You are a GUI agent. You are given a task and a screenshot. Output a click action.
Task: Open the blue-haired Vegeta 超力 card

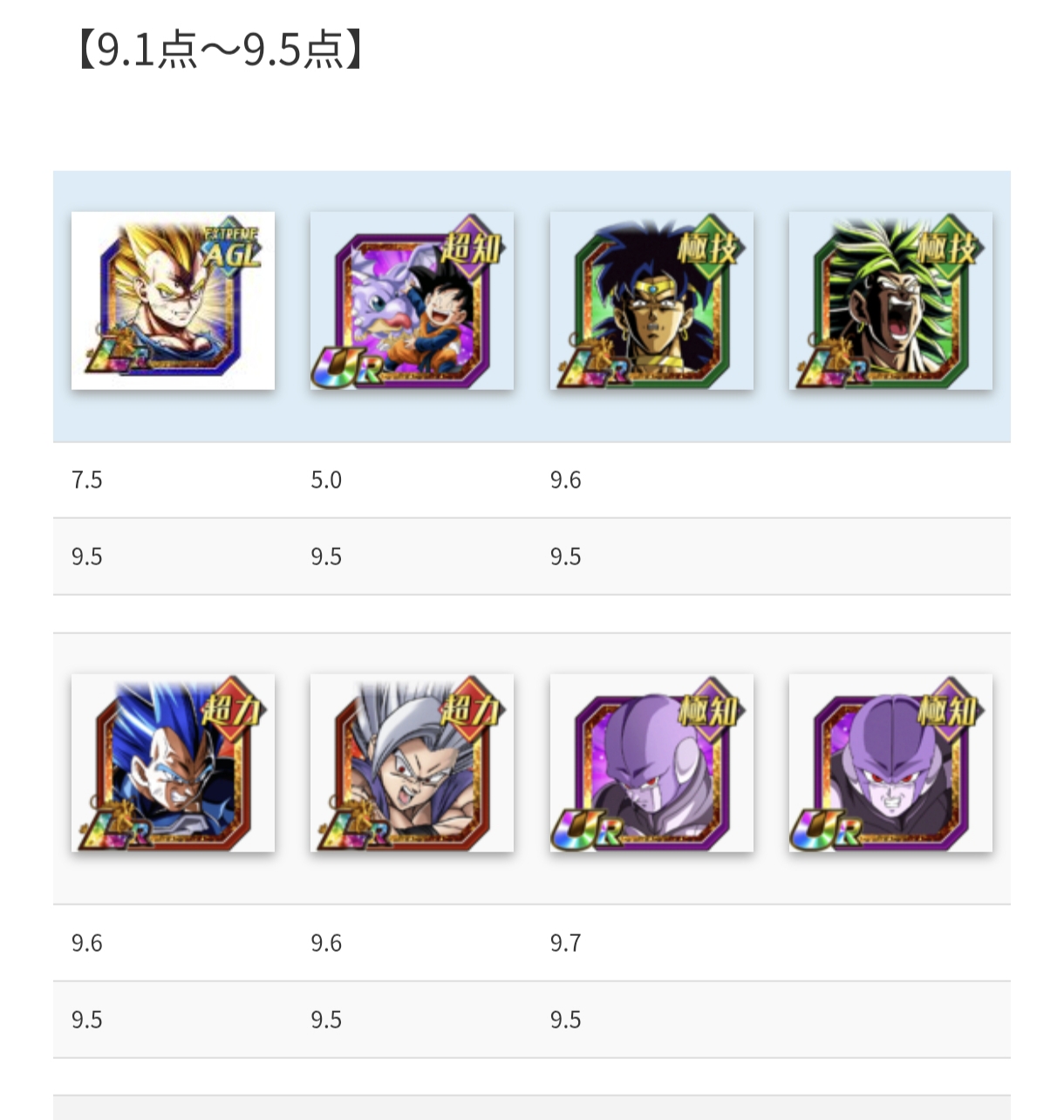pos(173,762)
